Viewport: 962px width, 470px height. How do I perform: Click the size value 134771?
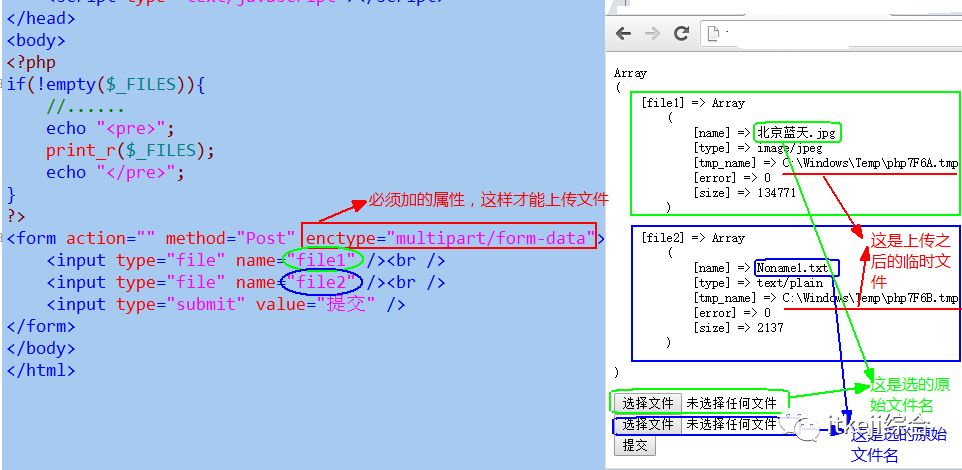[x=775, y=193]
